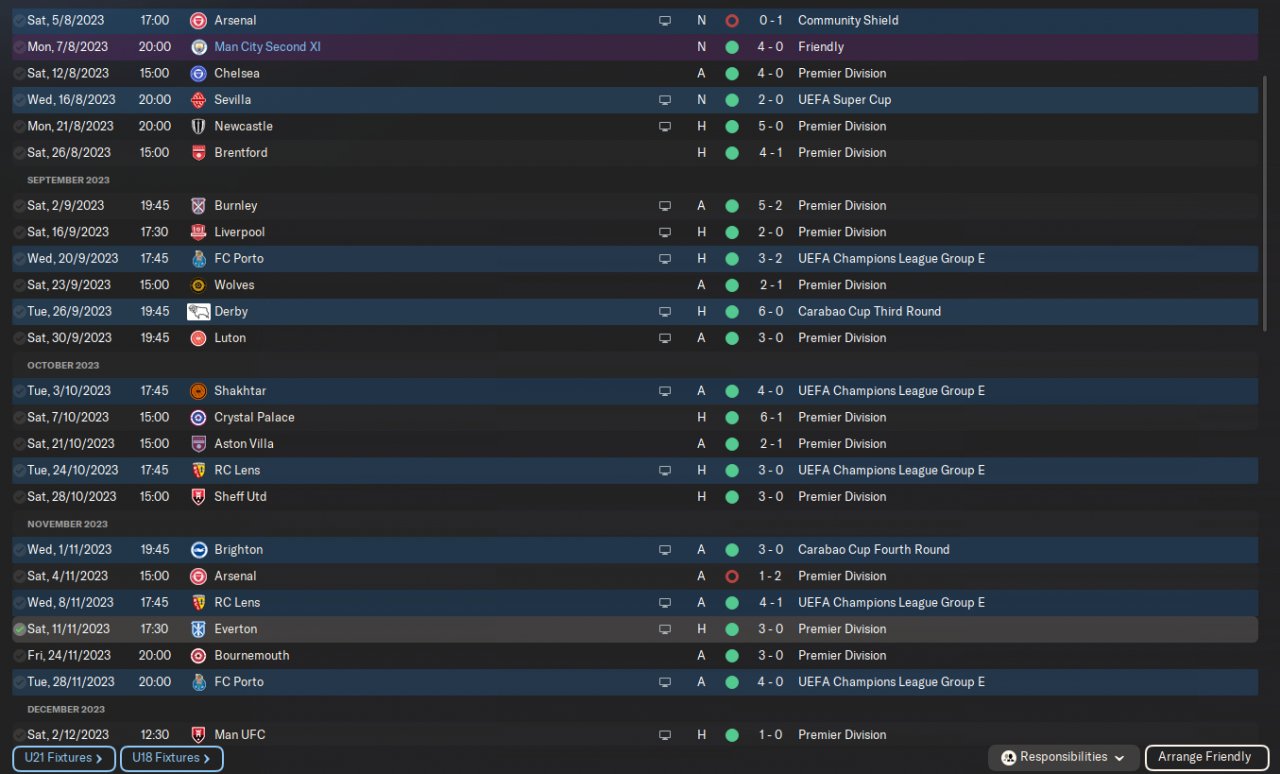Click the 5 - 2 score against Burnley
This screenshot has height=774, width=1280.
[x=770, y=206]
